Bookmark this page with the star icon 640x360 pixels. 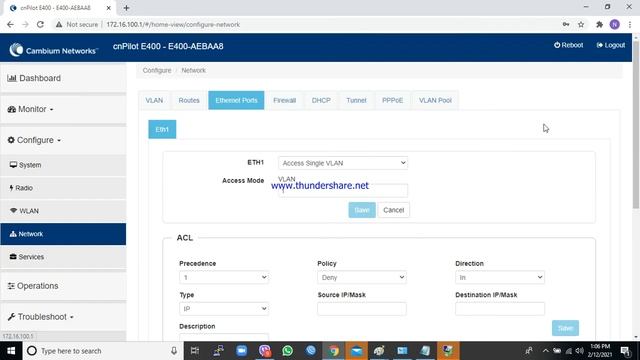point(581,24)
